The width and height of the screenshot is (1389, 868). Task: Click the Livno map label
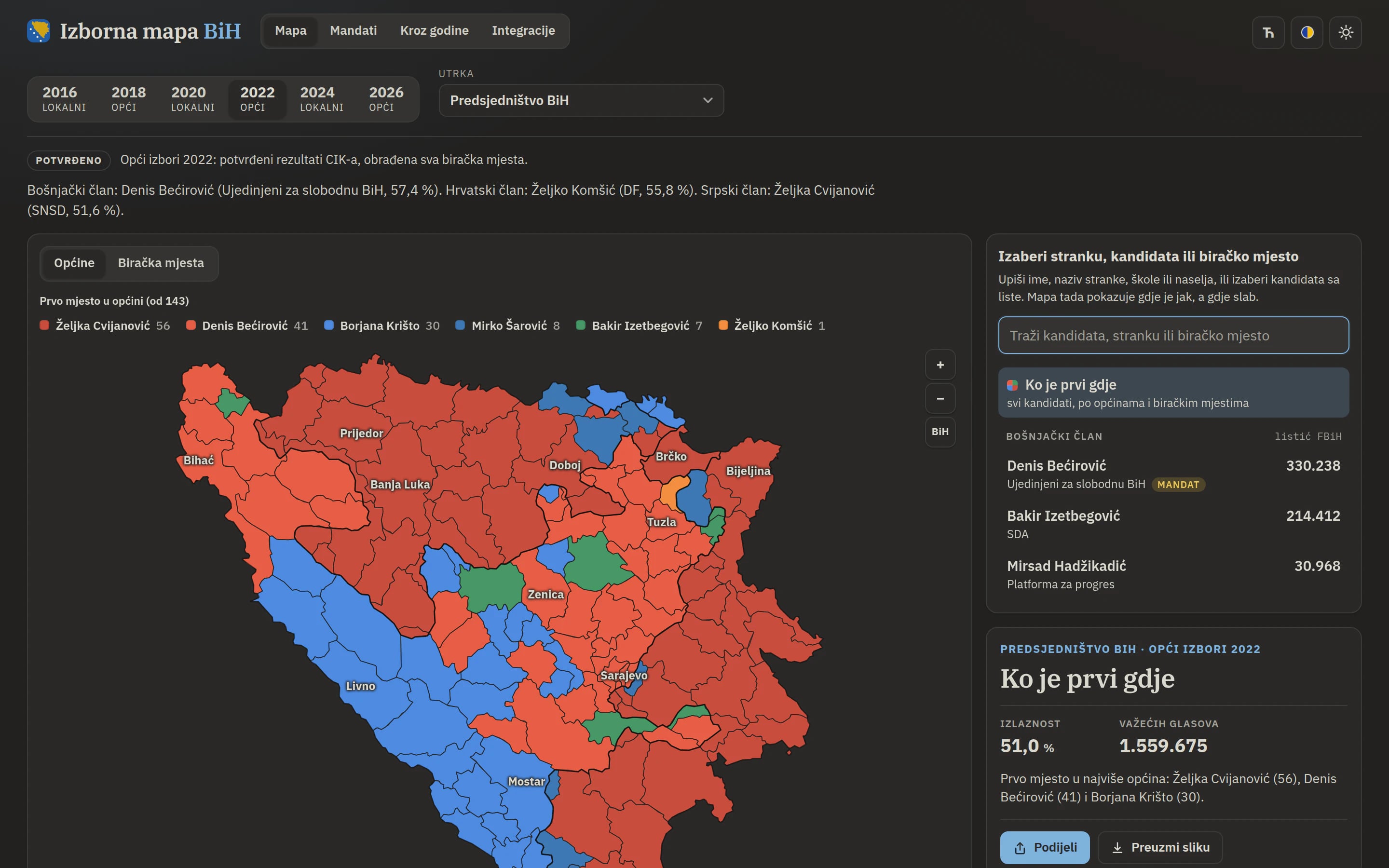pyautogui.click(x=360, y=687)
